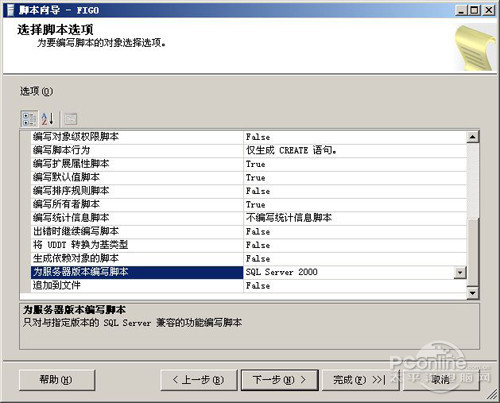This screenshot has width=500, height=403.
Task: Click True value of 编写扩展属性脚本
Action: [256, 164]
